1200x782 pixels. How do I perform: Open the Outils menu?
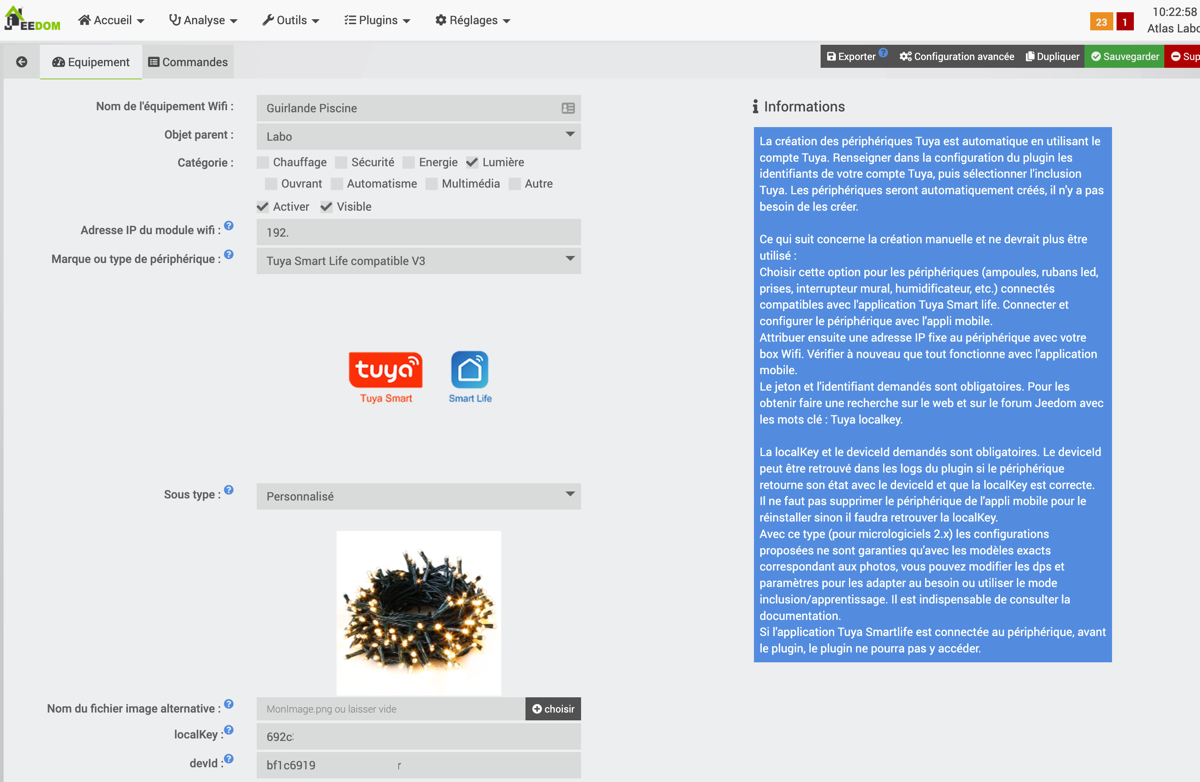click(x=291, y=20)
